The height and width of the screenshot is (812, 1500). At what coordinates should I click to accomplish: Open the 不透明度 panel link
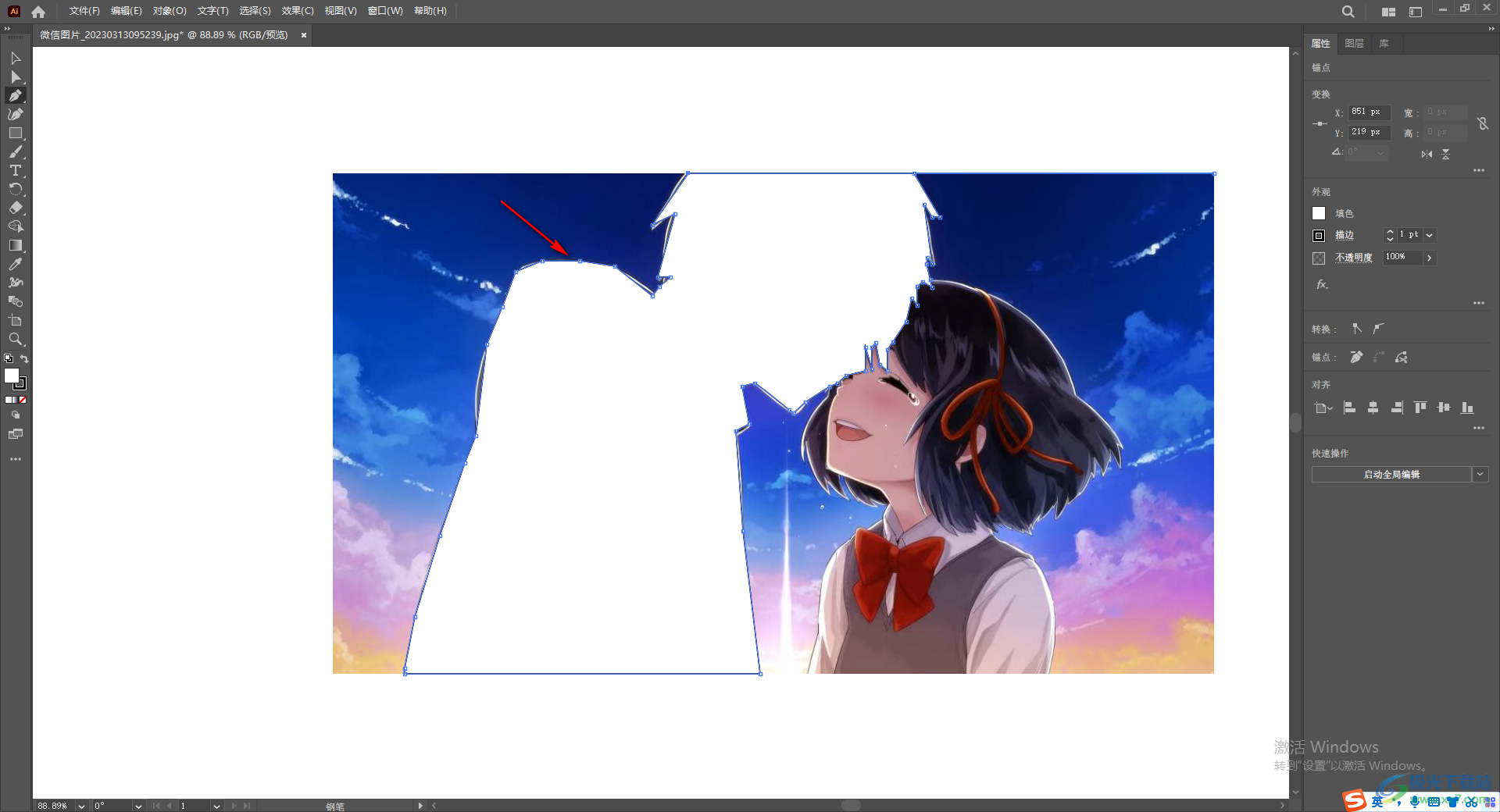click(x=1354, y=258)
